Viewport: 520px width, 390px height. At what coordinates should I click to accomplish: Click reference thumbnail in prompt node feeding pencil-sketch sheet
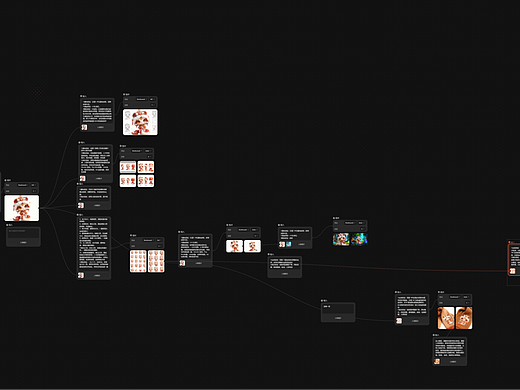coord(84,127)
